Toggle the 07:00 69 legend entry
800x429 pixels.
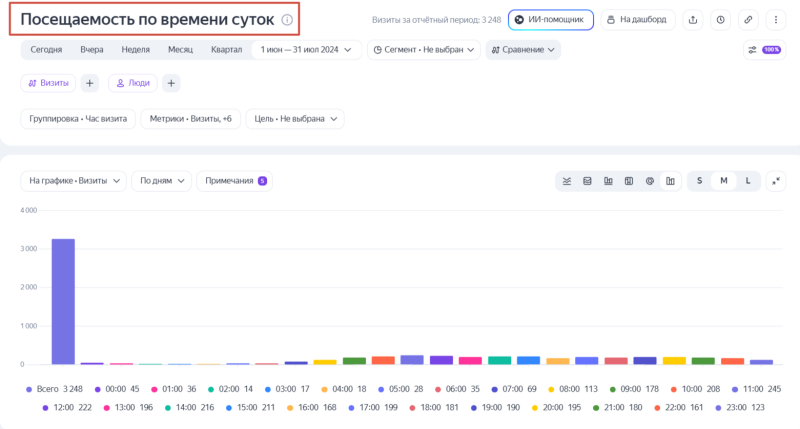(x=514, y=389)
